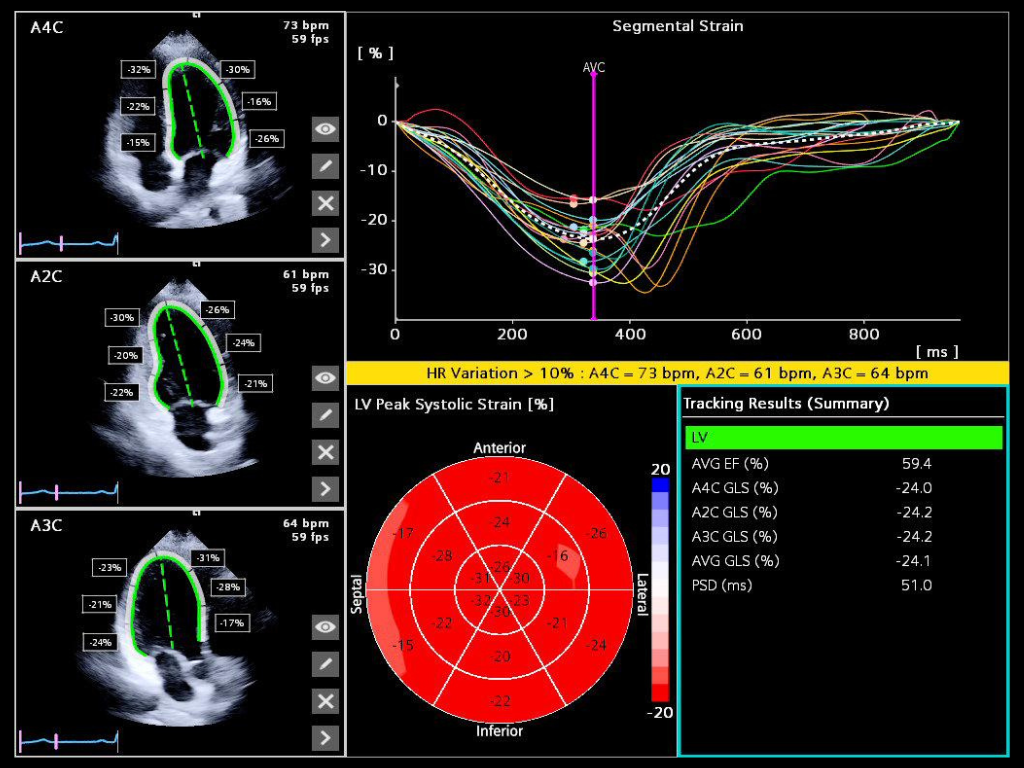Remove the A3C tracing with the X icon
Image resolution: width=1024 pixels, height=768 pixels.
(x=324, y=701)
